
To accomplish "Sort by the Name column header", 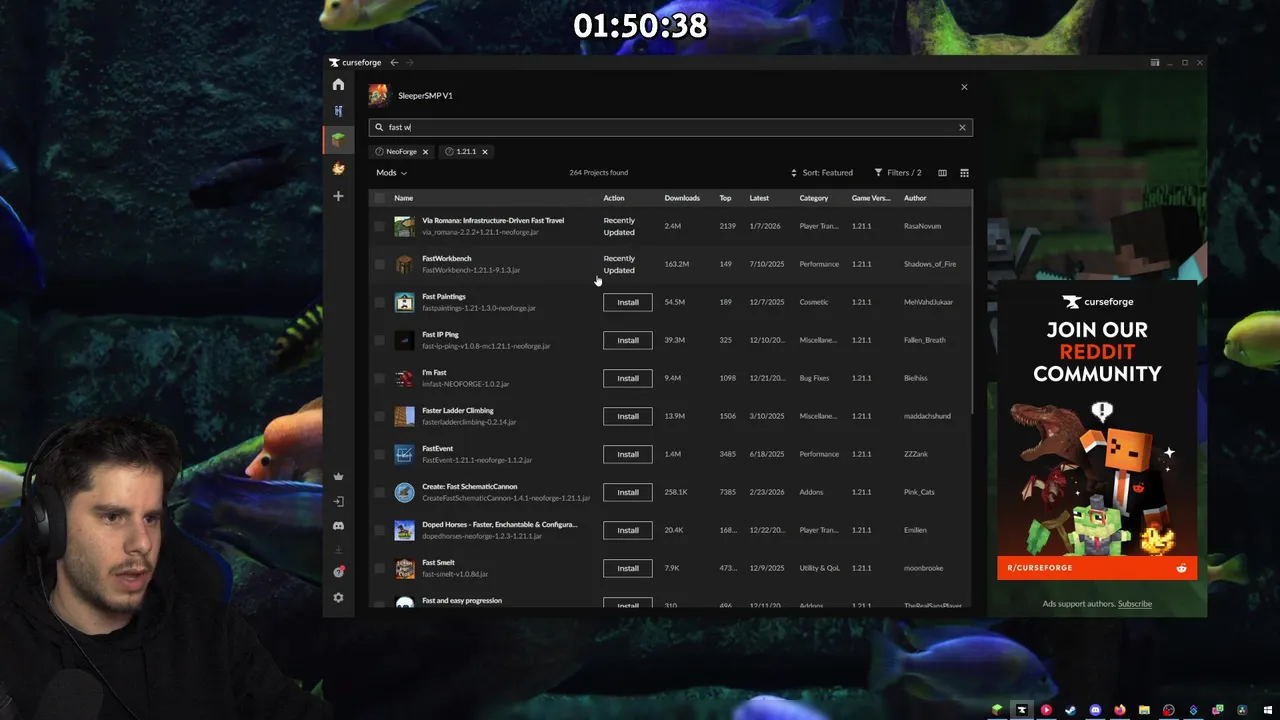I will click(404, 198).
